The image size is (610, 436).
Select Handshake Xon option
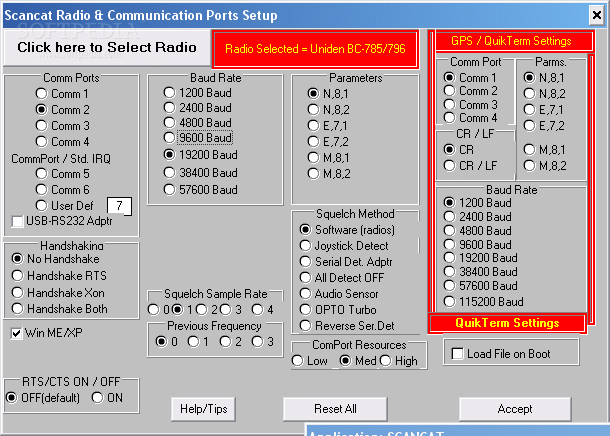(58, 292)
